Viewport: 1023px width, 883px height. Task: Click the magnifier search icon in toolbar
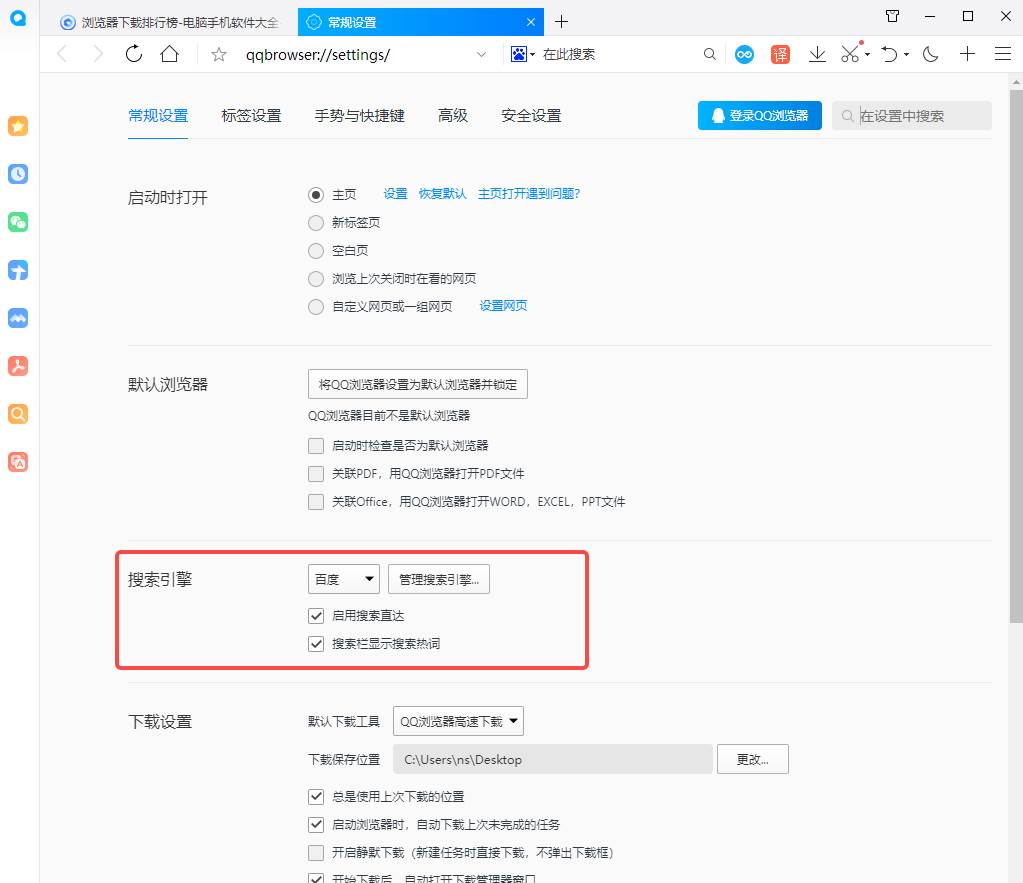[710, 54]
